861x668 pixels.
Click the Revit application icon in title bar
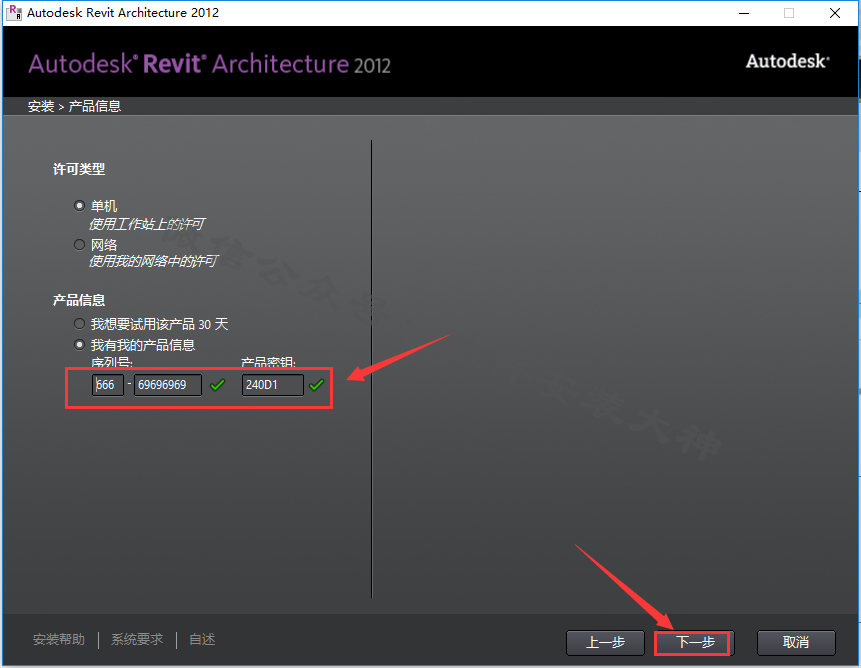14,13
